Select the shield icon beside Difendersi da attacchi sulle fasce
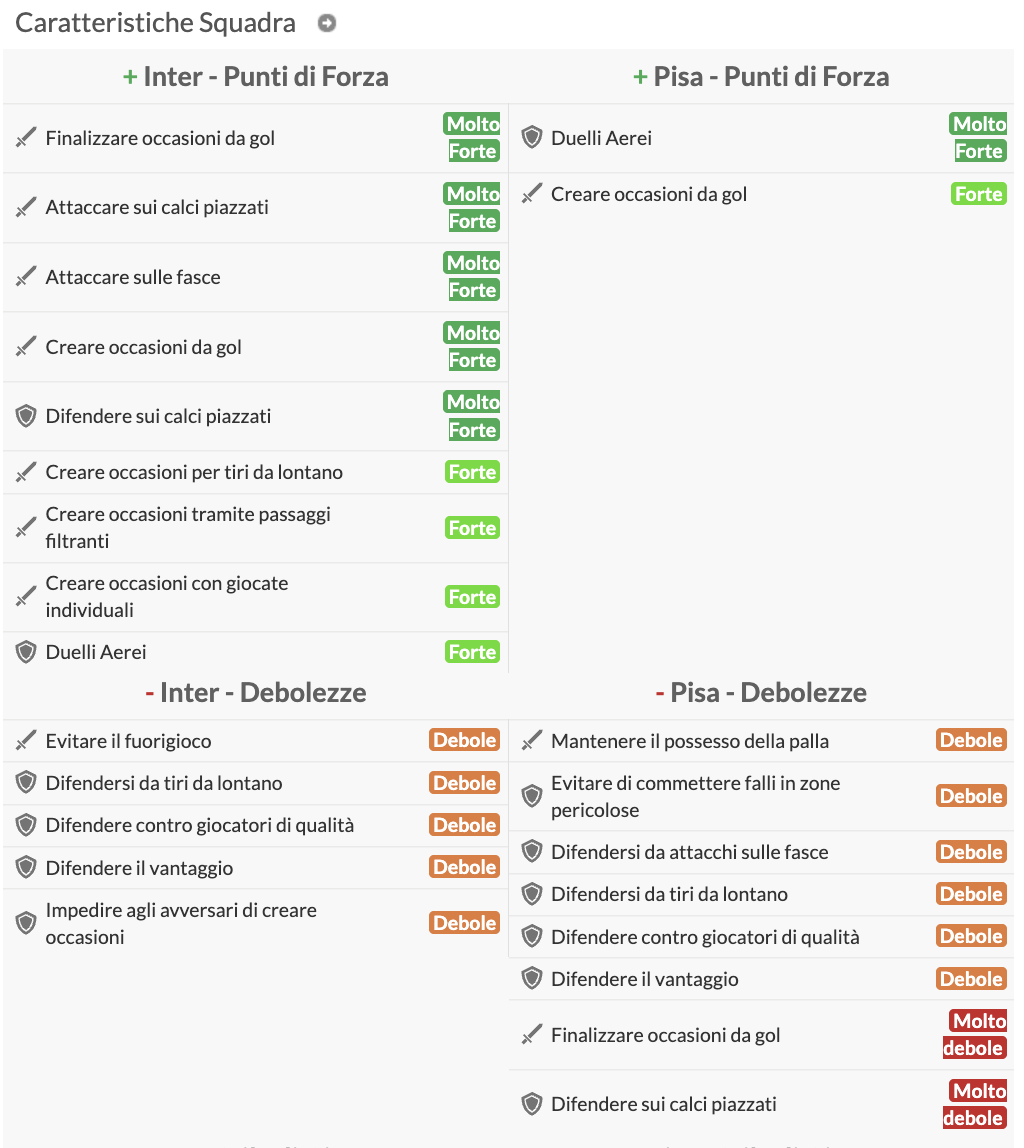Screen dimensions: 1024x1148 [x=531, y=852]
